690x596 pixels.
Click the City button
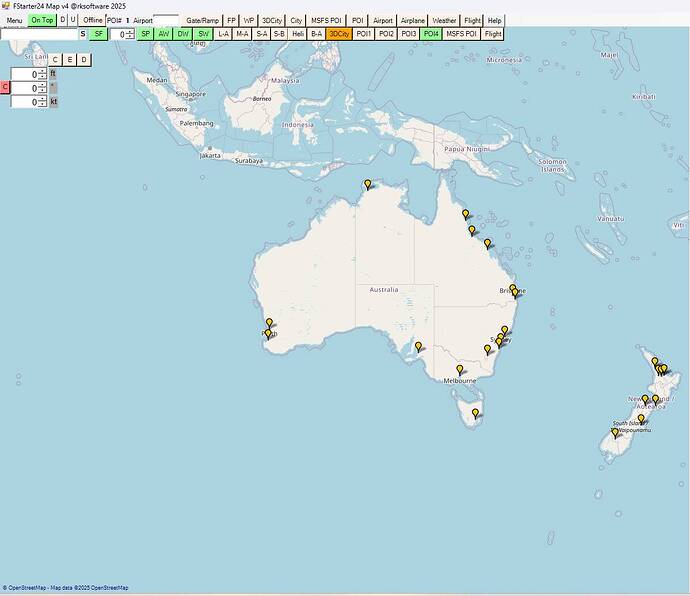[x=296, y=20]
